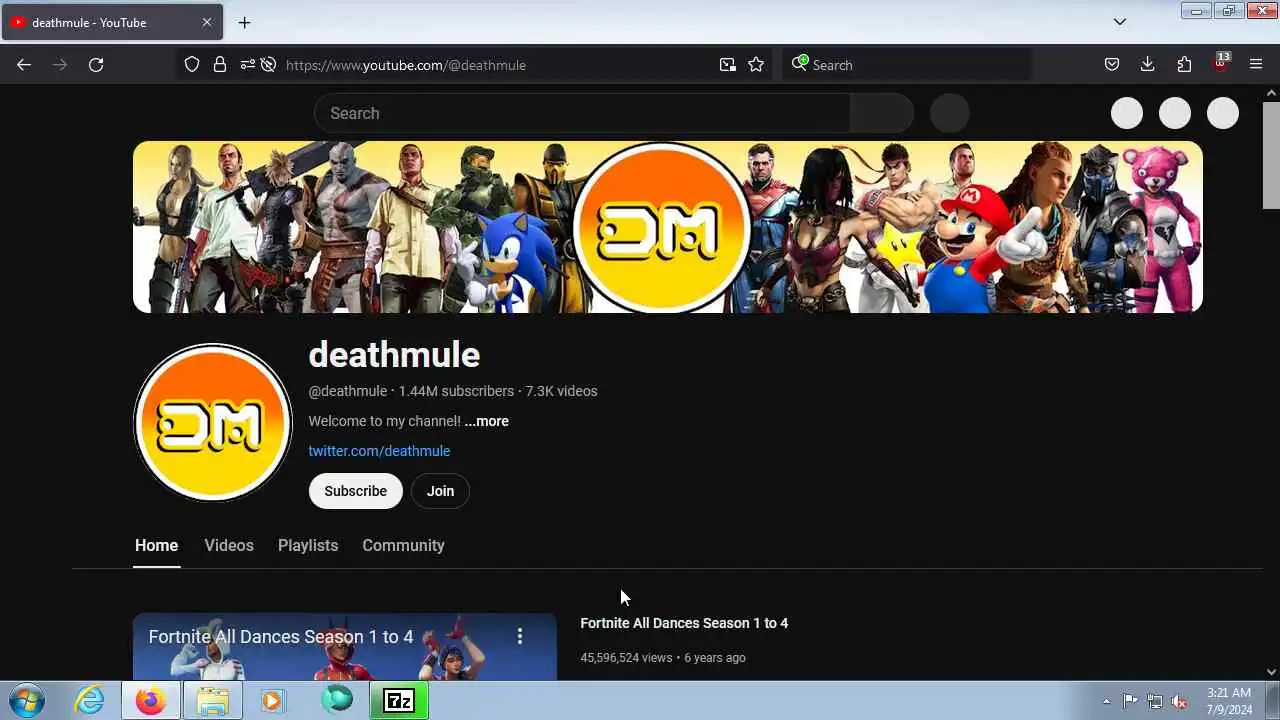
Task: Open the Community channel tab
Action: click(403, 545)
